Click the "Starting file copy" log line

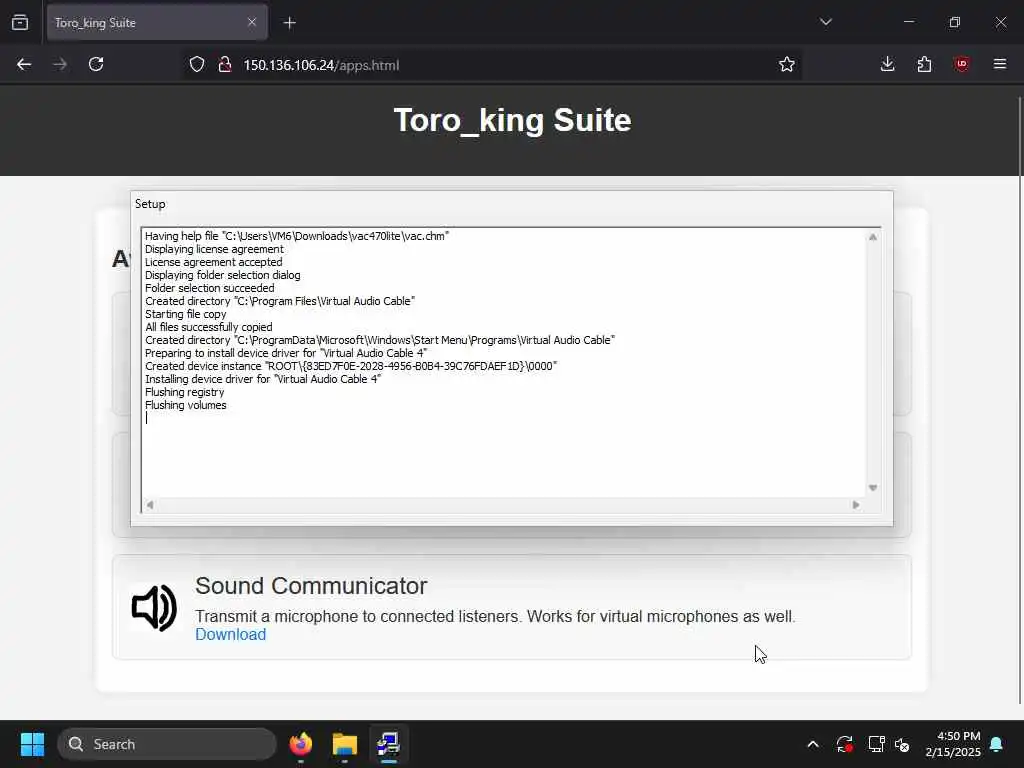[x=185, y=313]
